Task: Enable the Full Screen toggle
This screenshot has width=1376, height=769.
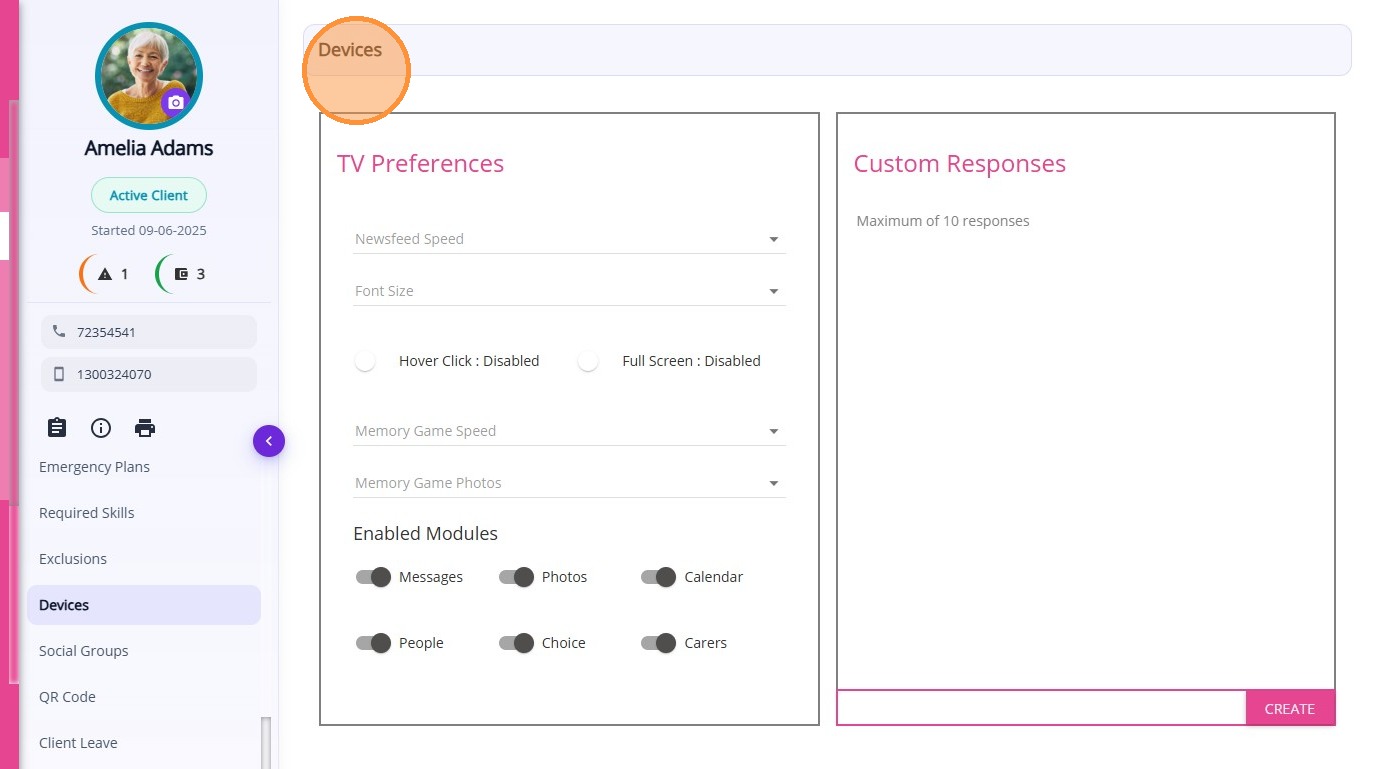Action: (589, 361)
